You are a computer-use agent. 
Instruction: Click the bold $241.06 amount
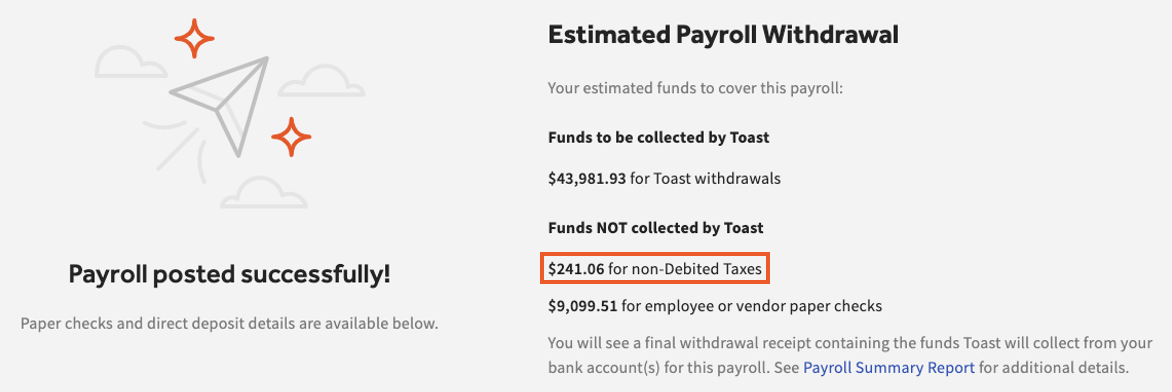576,269
